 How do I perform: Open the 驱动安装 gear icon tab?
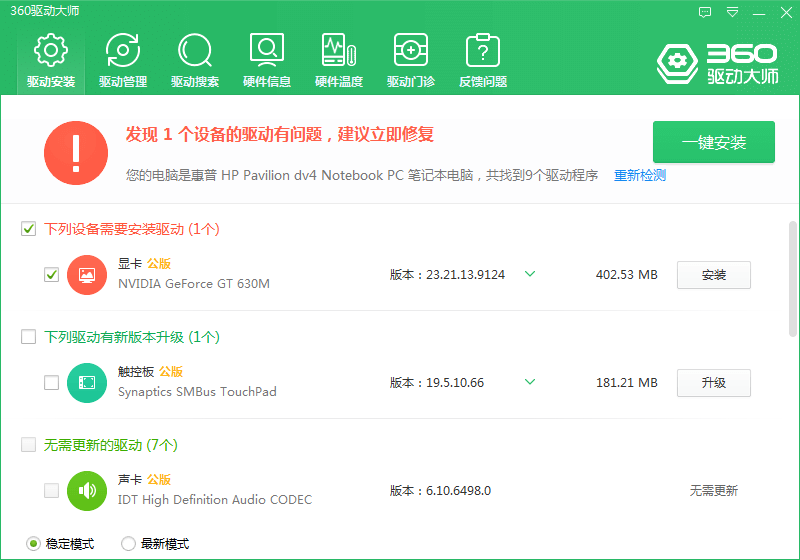click(x=51, y=60)
